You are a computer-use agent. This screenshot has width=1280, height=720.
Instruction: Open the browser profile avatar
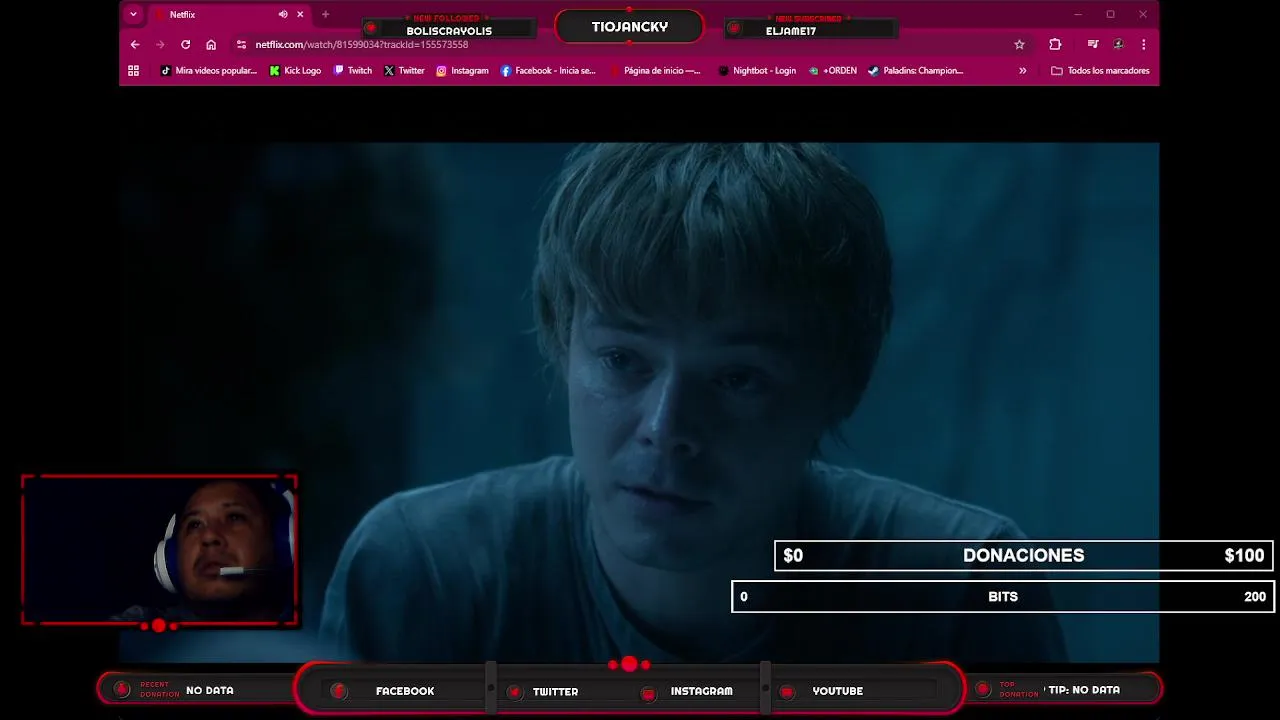click(x=1118, y=44)
